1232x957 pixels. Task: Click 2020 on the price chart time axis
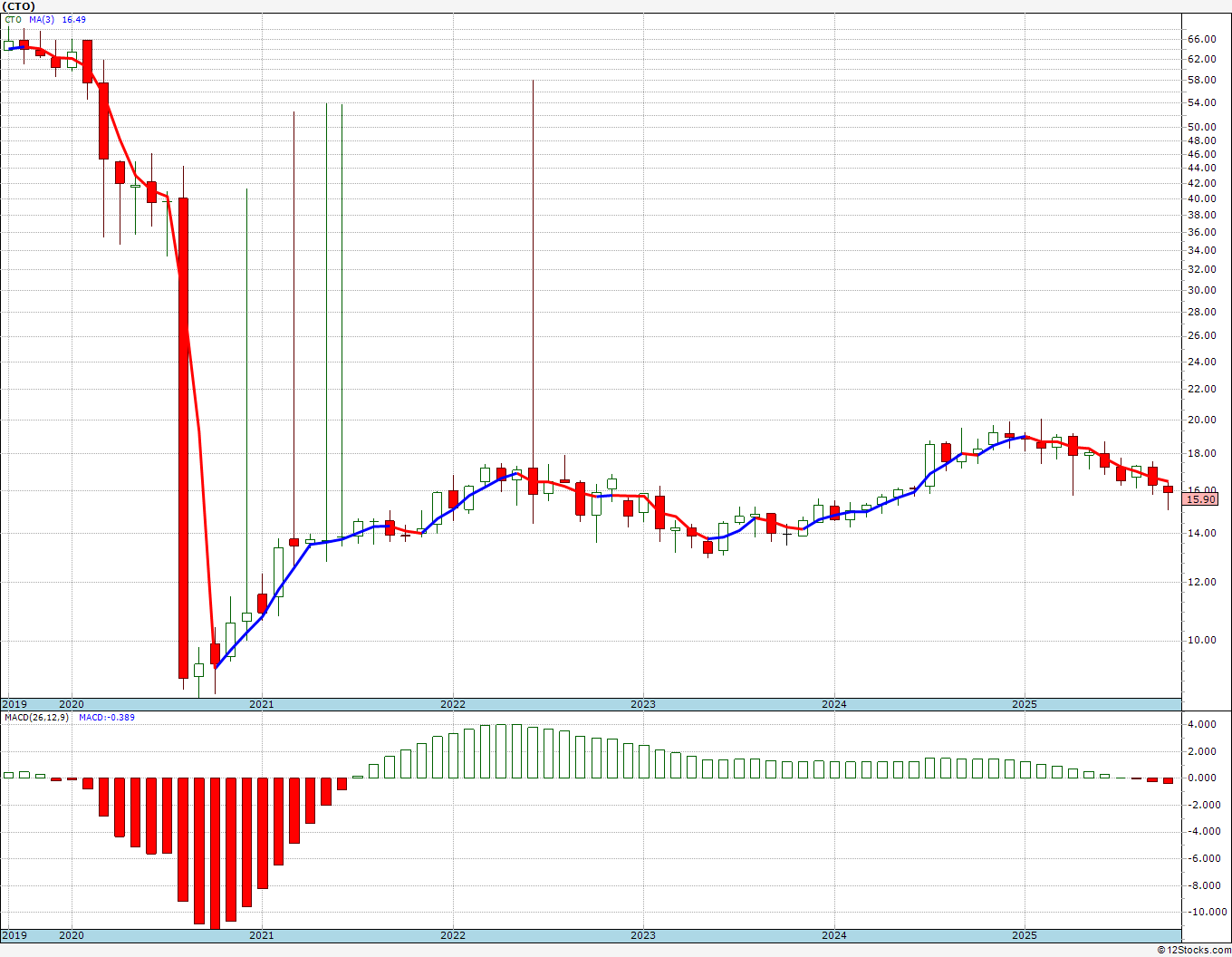pyautogui.click(x=71, y=704)
